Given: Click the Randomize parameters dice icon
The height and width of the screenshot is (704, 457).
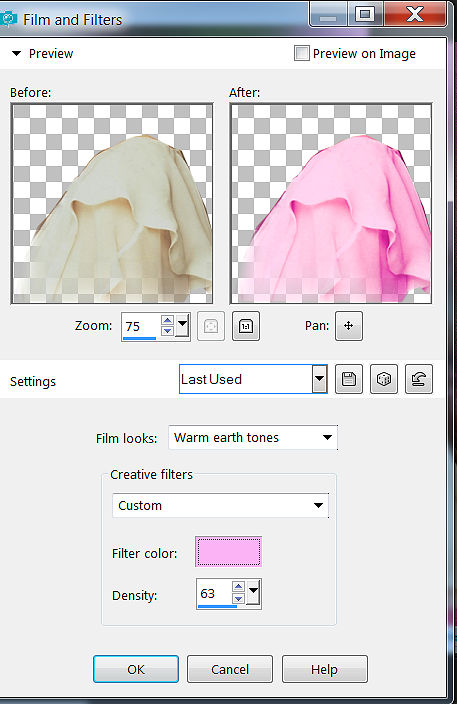Looking at the screenshot, I should (x=384, y=379).
